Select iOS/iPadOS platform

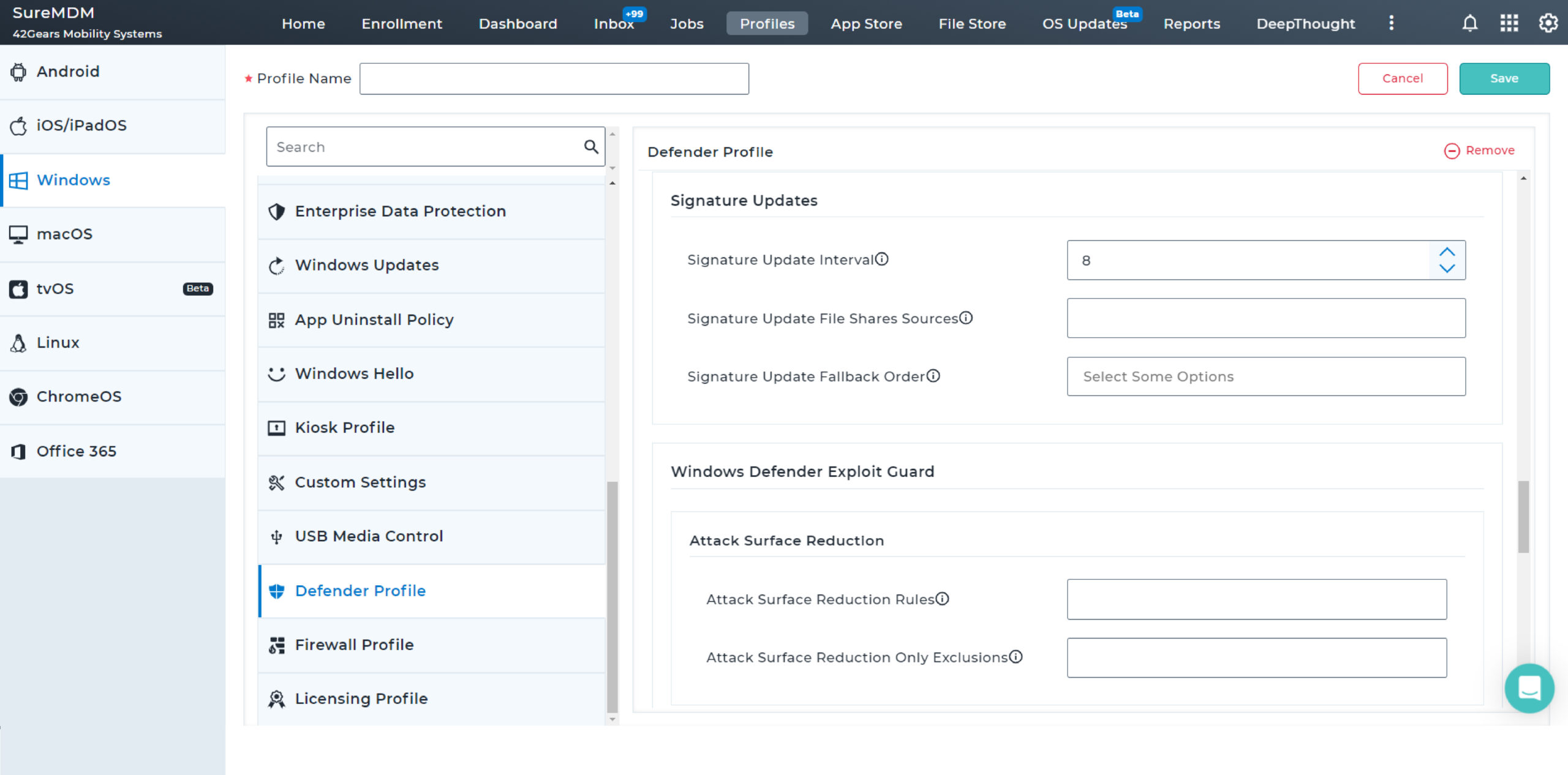[113, 126]
